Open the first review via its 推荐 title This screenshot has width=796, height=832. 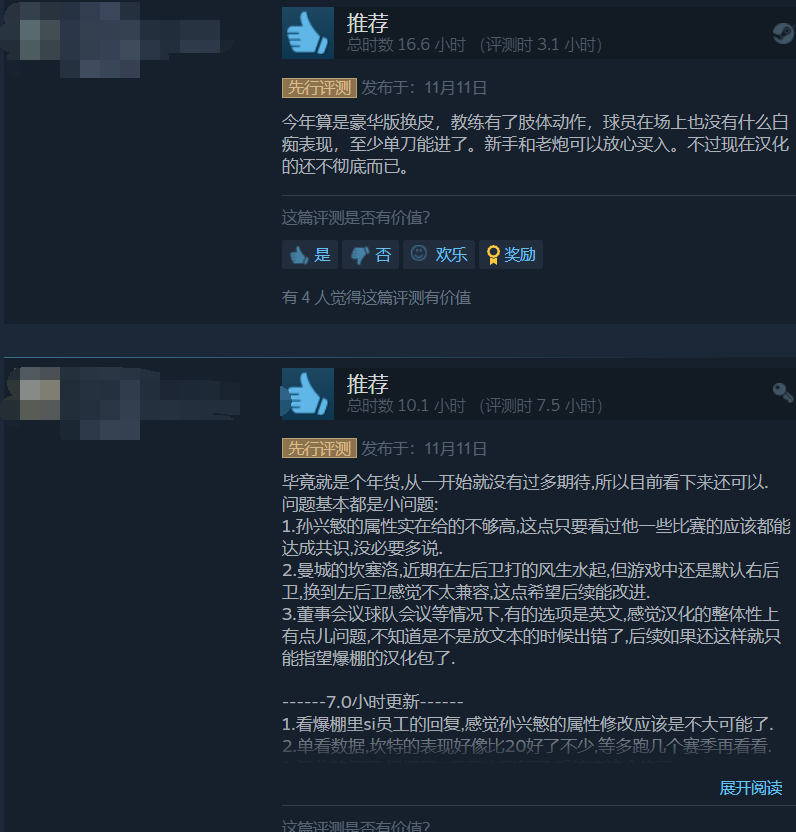(x=368, y=23)
